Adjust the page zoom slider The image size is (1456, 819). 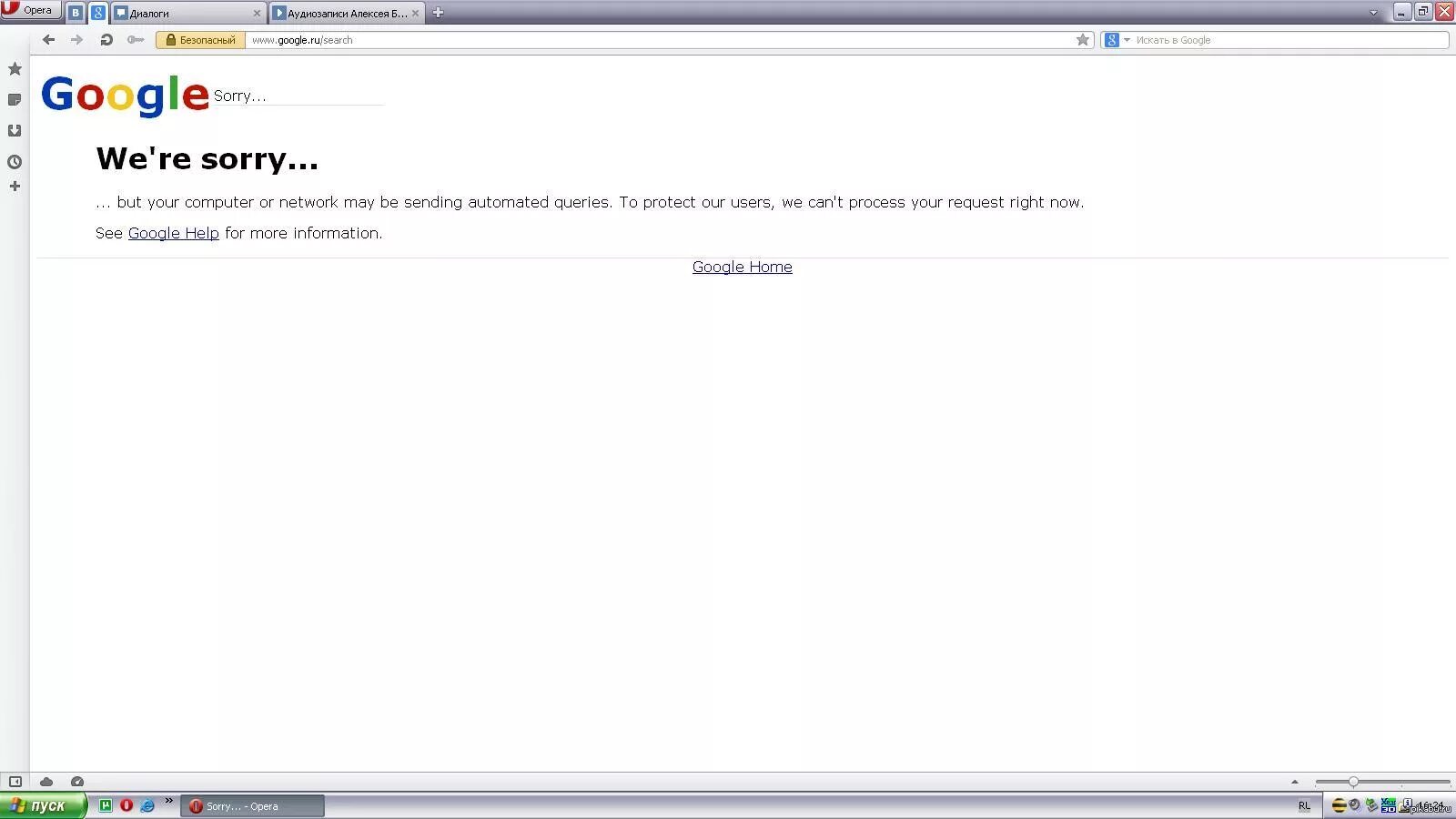pyautogui.click(x=1382, y=782)
